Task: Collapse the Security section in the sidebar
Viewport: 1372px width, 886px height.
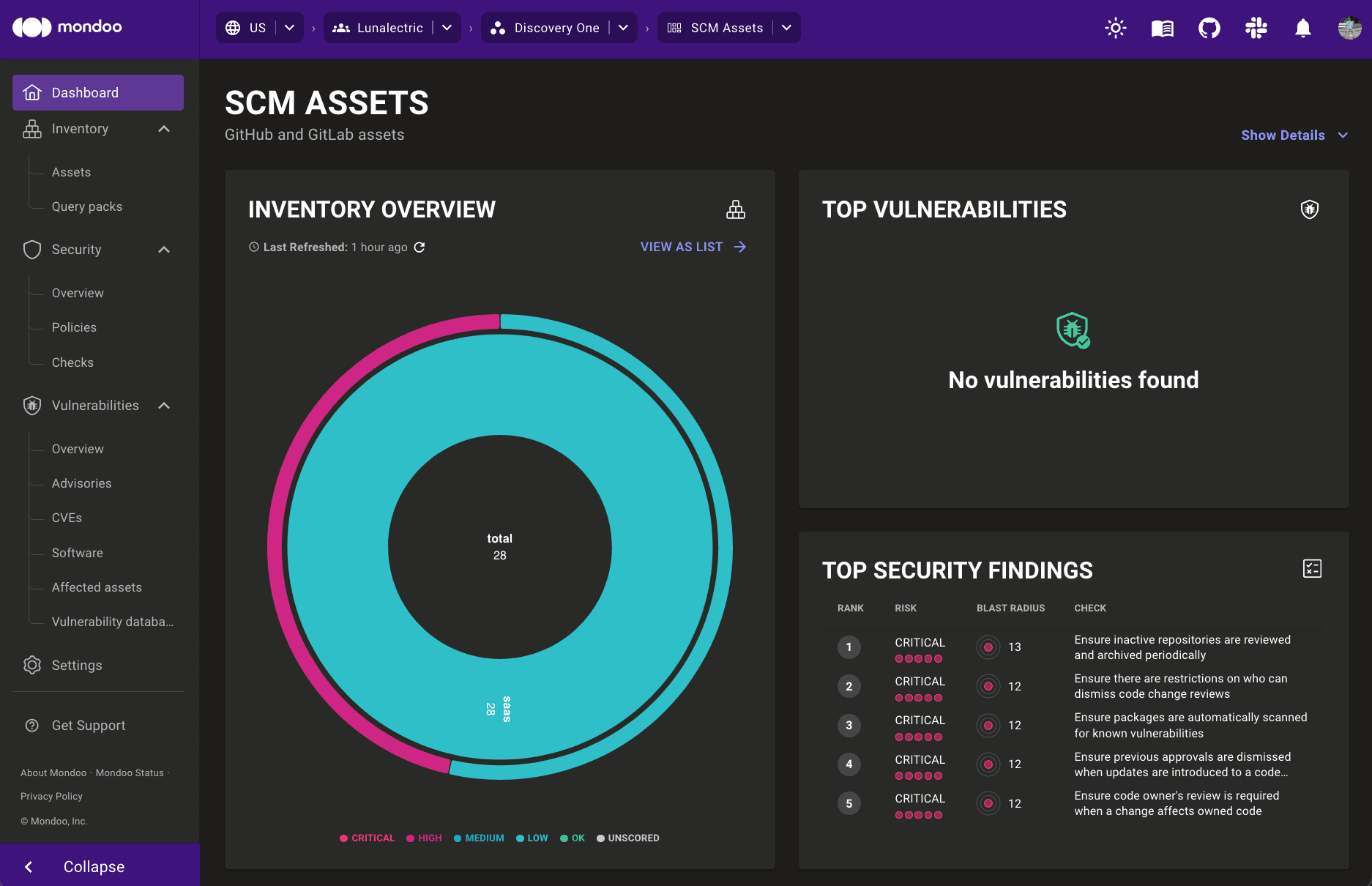Action: [x=163, y=250]
